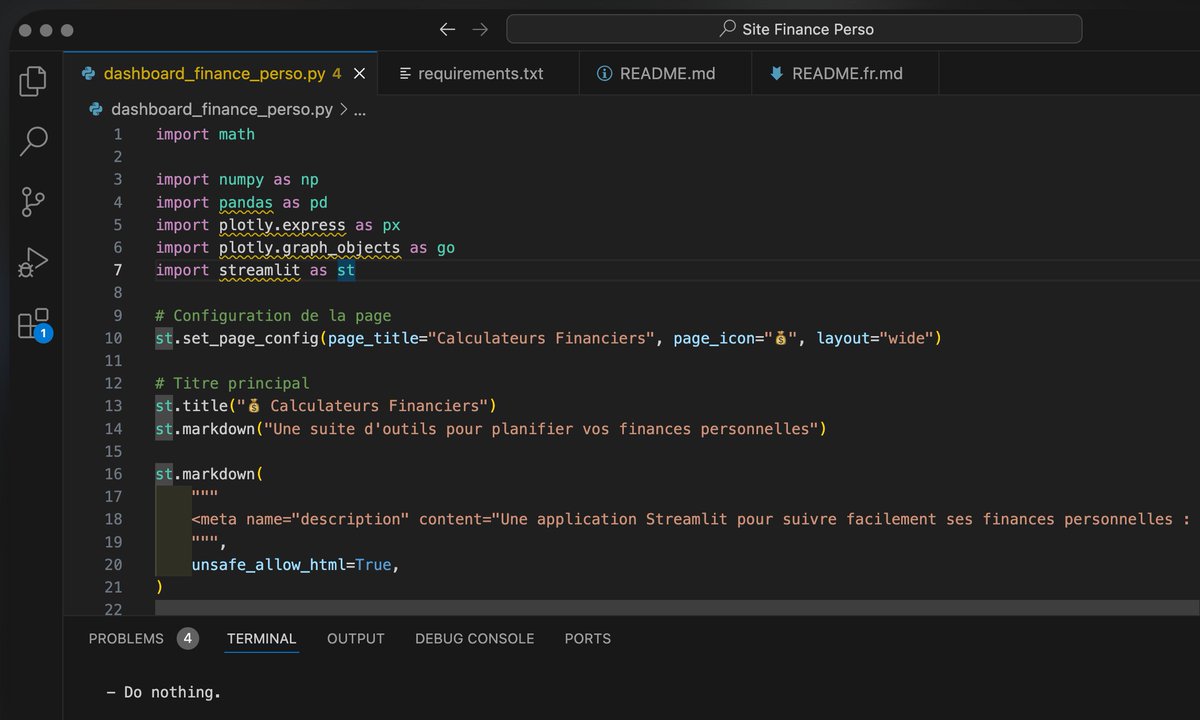This screenshot has width=1200, height=720.
Task: Click 'streamlit' in the import line
Action: [x=260, y=270]
